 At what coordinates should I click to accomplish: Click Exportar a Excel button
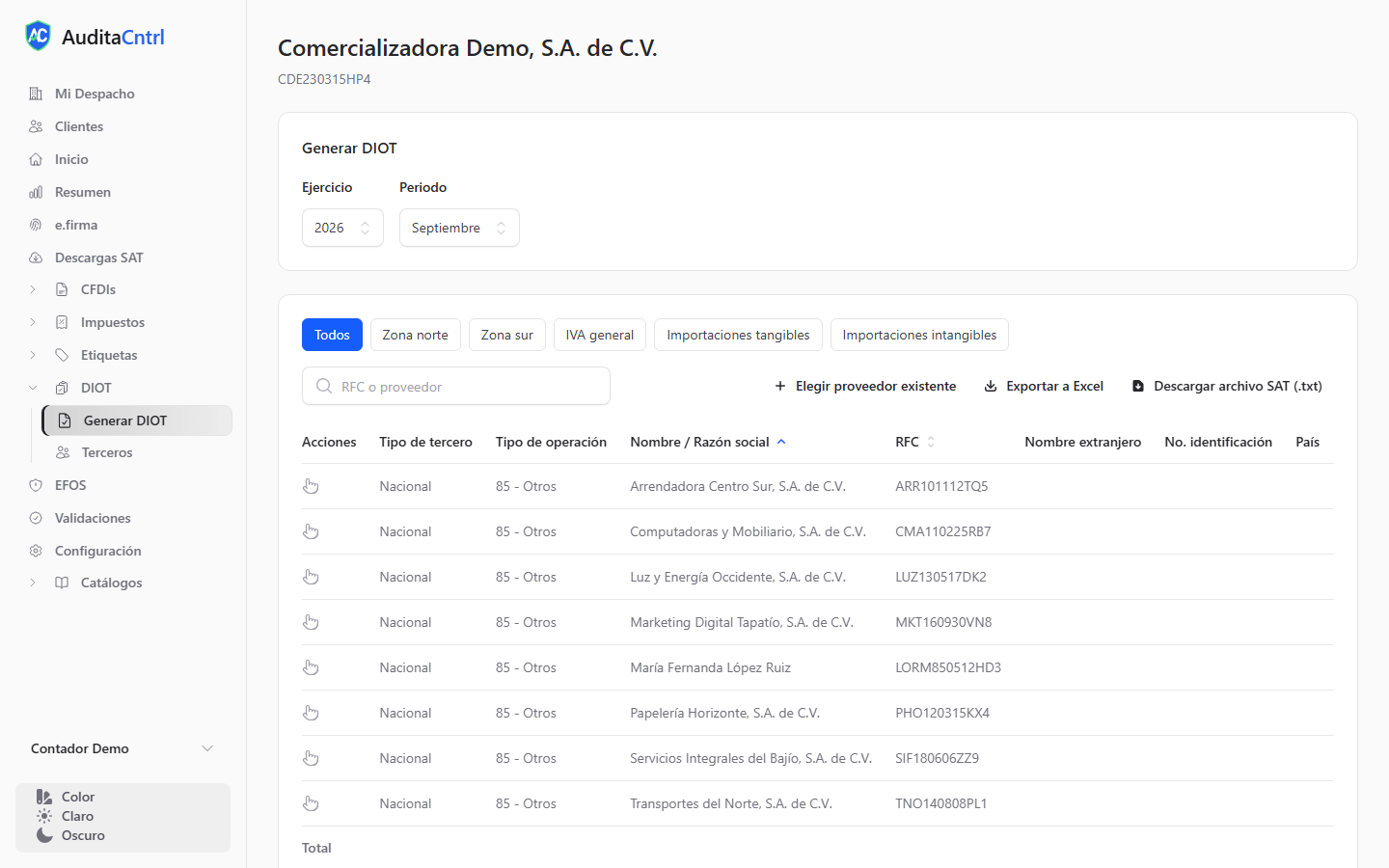click(1044, 386)
